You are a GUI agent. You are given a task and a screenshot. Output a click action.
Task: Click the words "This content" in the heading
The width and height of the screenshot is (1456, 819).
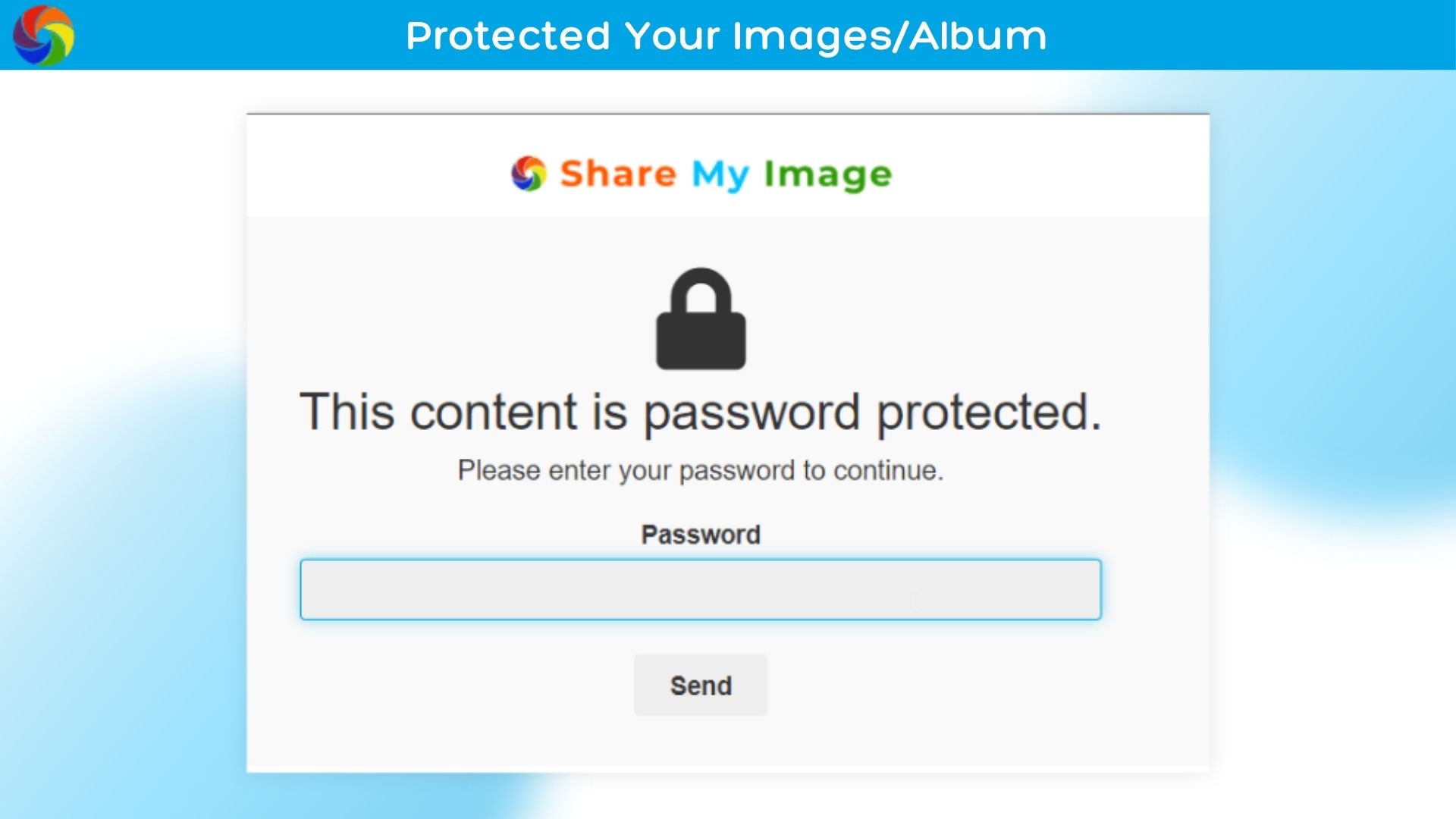click(x=440, y=412)
